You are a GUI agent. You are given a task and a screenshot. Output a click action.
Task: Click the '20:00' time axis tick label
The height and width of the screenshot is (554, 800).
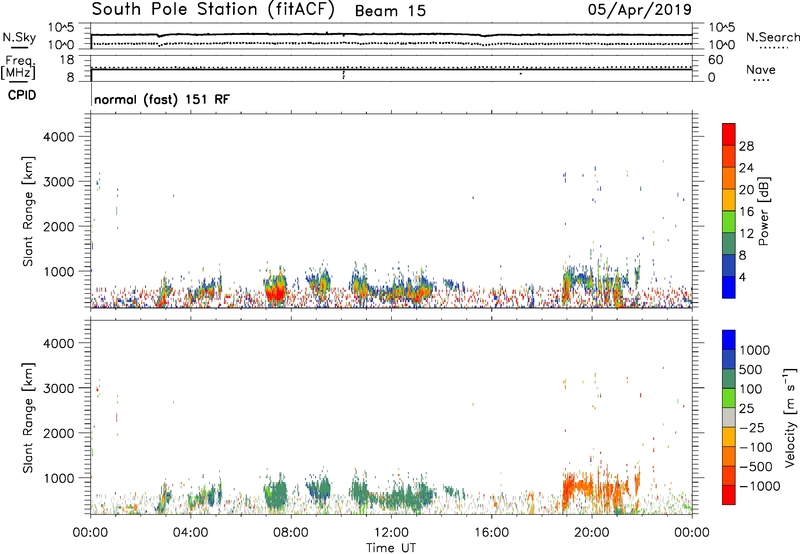[x=591, y=533]
